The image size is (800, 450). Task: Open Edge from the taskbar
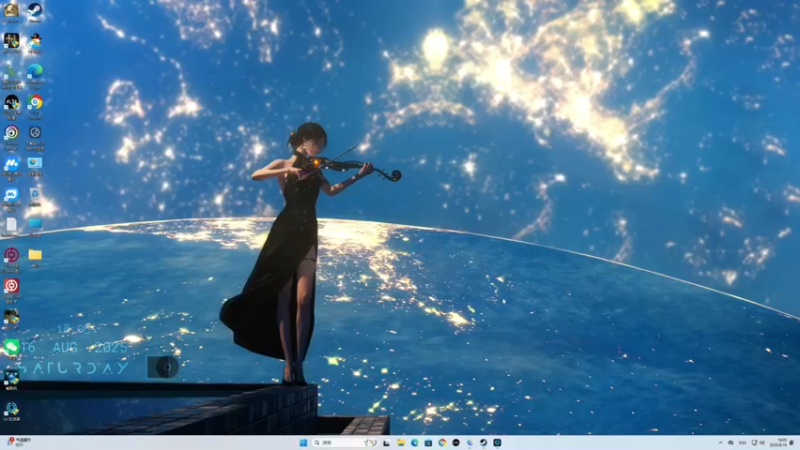pos(415,442)
